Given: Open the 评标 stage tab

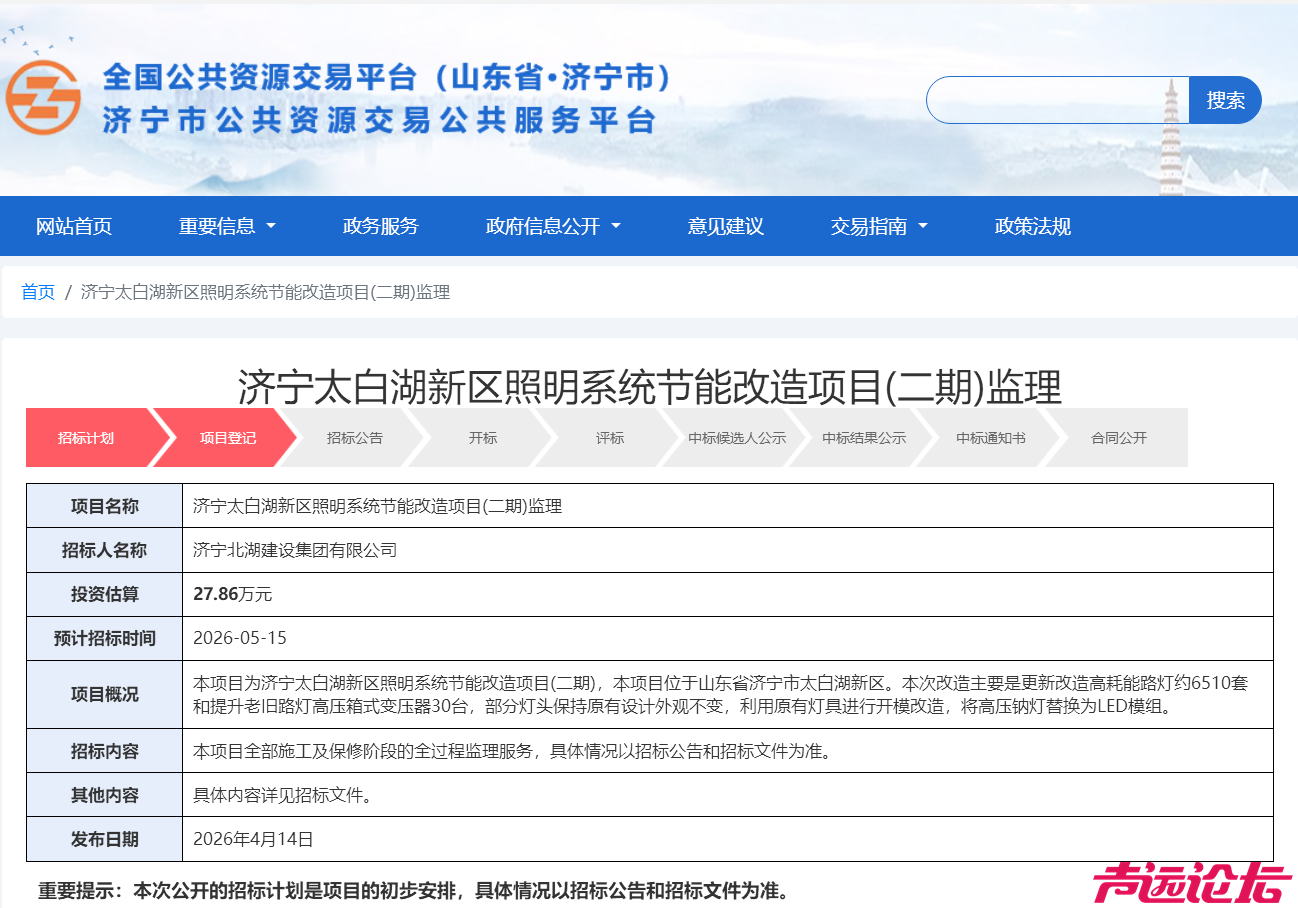Looking at the screenshot, I should point(608,437).
